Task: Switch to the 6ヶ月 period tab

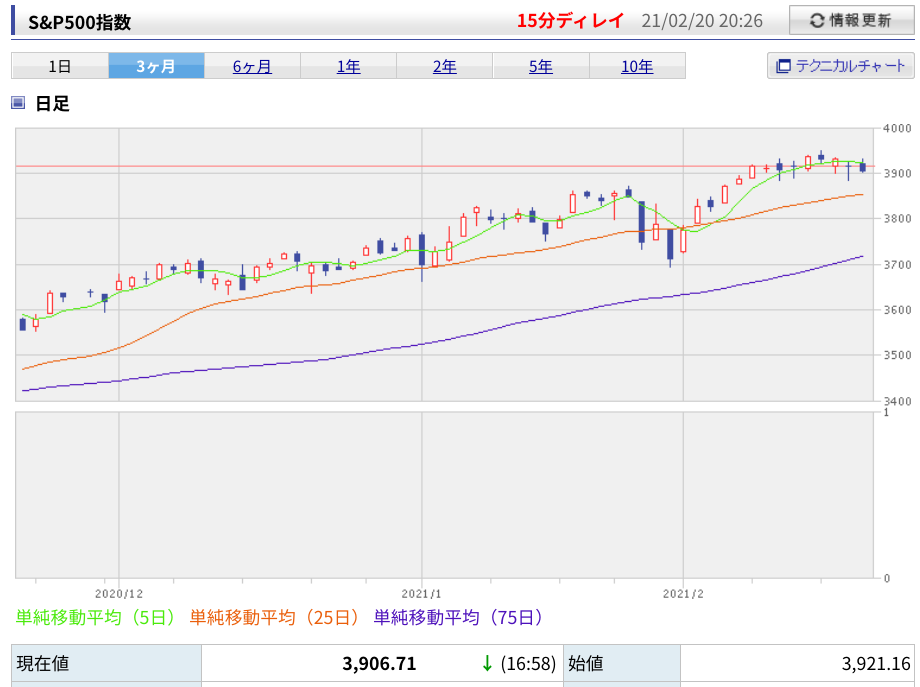Action: 252,66
